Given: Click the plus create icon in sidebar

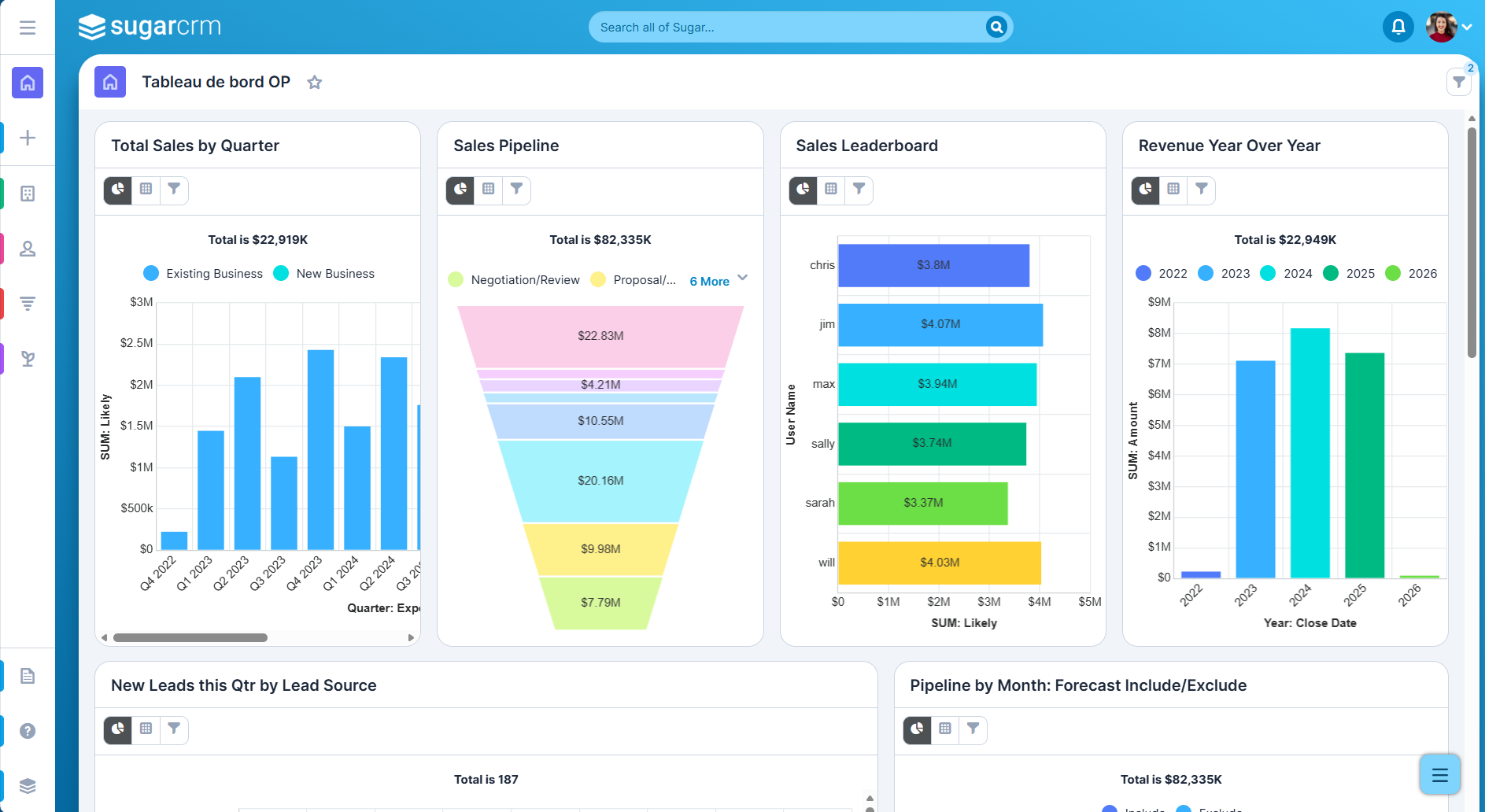Looking at the screenshot, I should [x=28, y=138].
